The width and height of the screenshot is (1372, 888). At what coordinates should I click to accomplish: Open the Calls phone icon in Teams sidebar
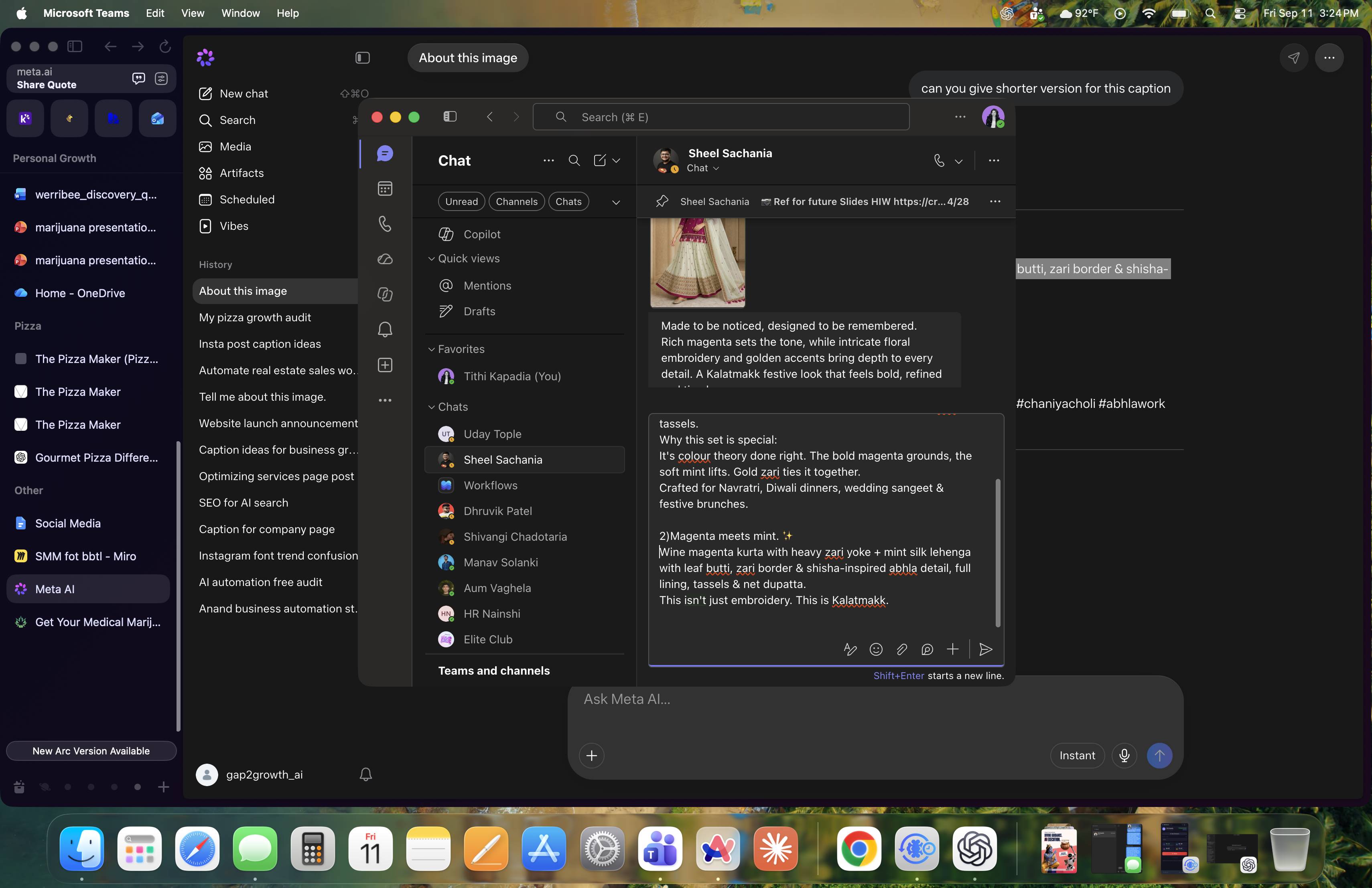[x=385, y=223]
